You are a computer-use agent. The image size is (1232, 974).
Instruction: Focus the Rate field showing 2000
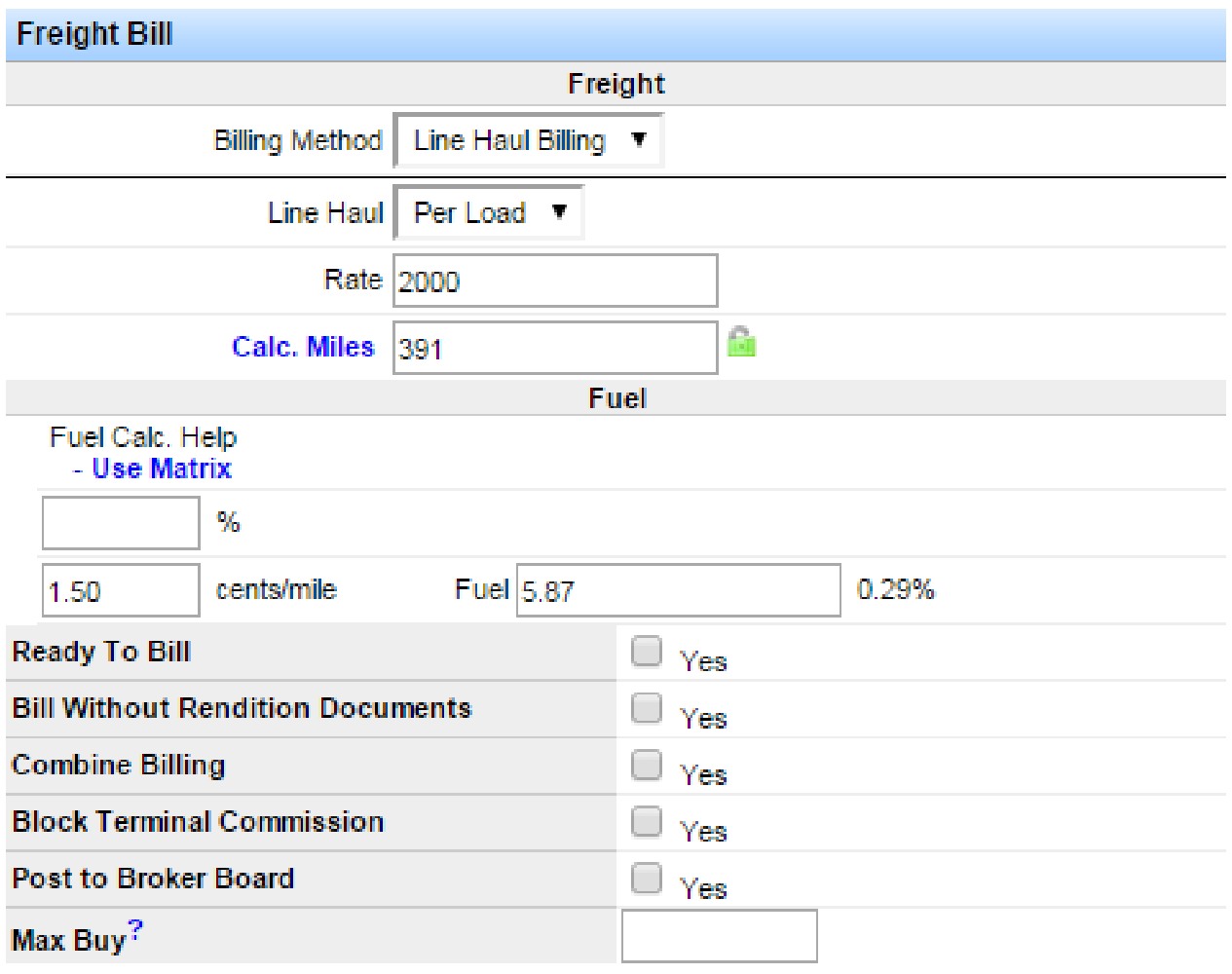[x=555, y=281]
